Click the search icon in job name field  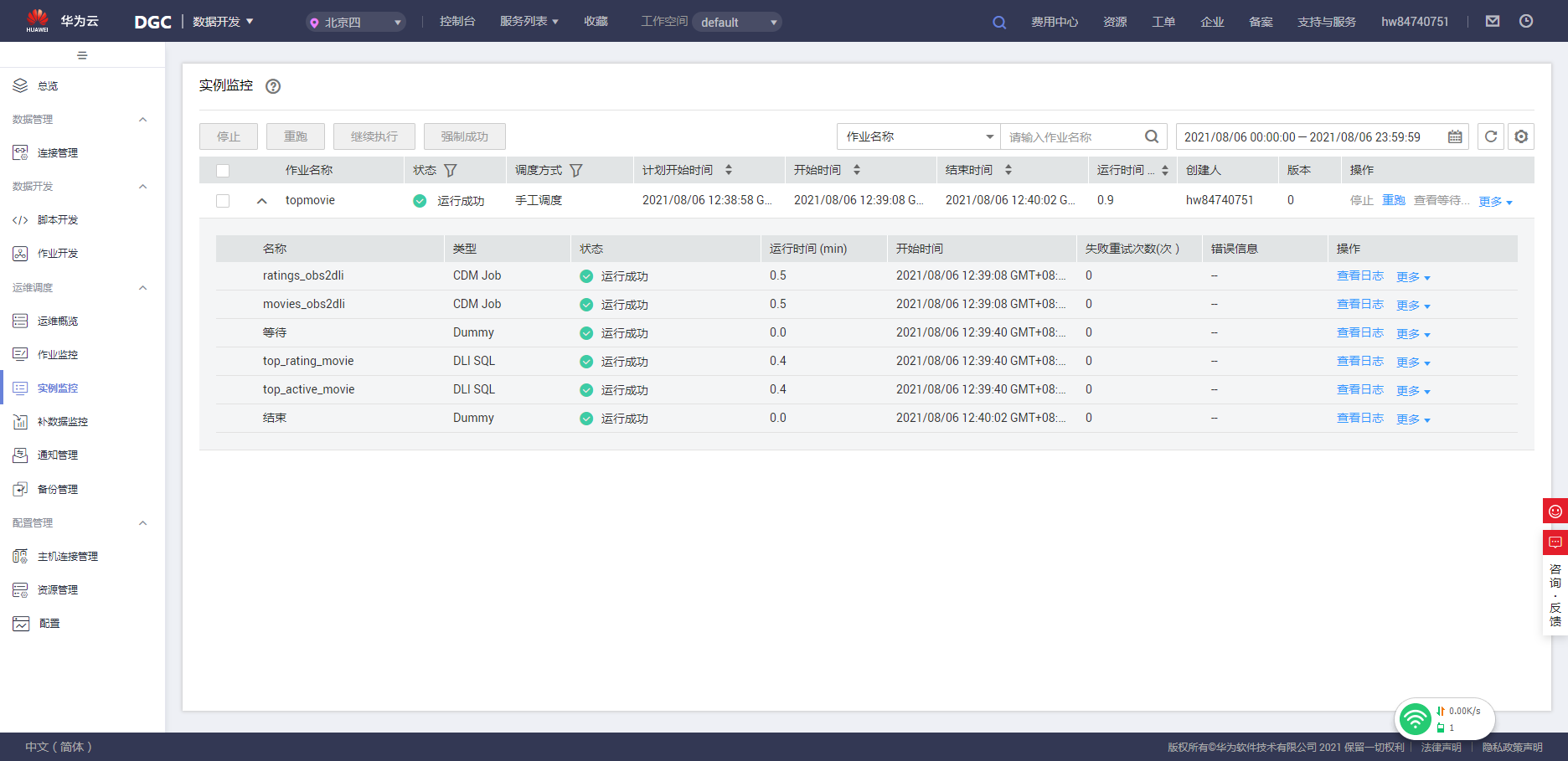click(x=1152, y=136)
